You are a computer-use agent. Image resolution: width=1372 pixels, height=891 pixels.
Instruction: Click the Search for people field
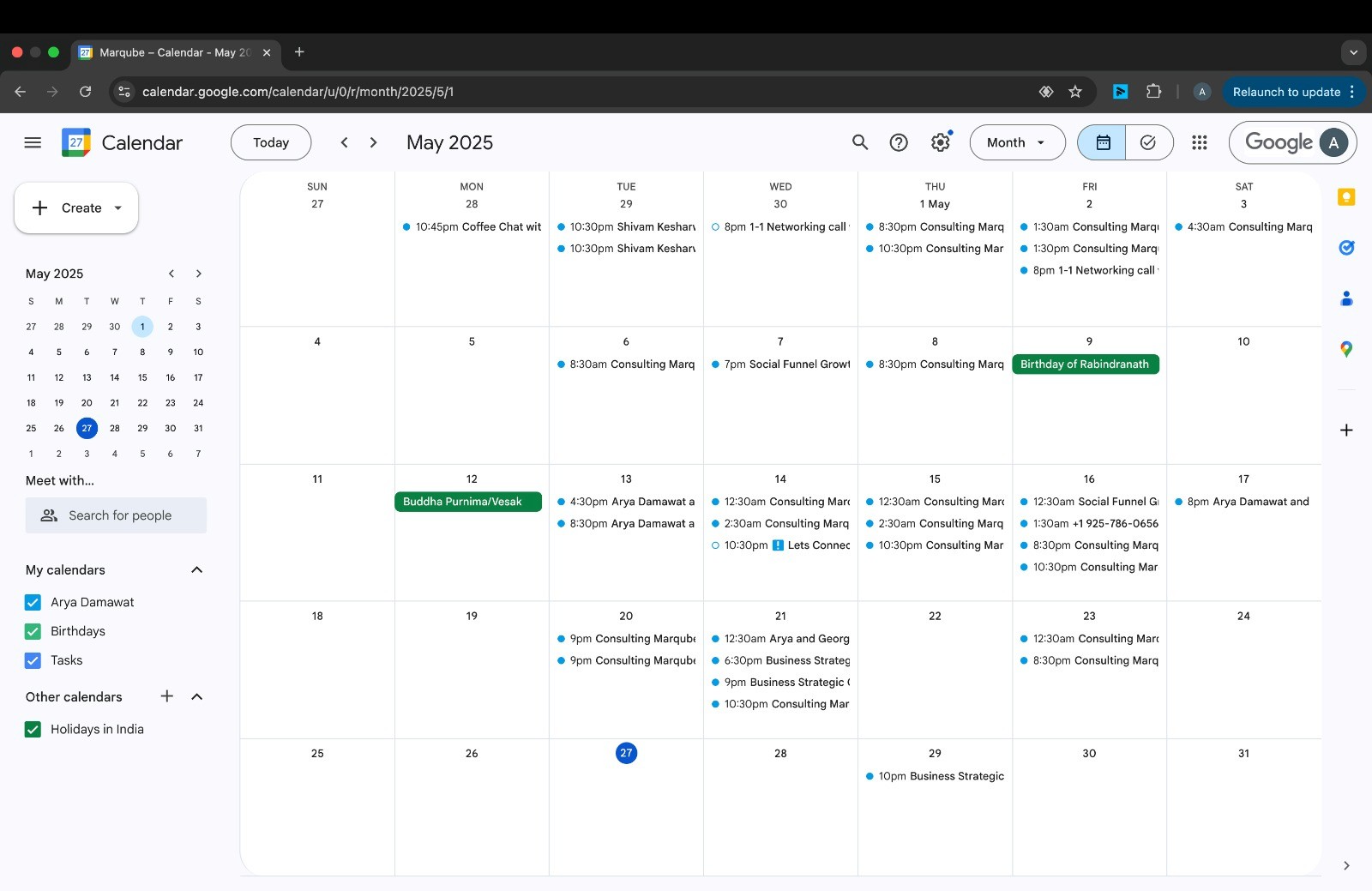pos(116,515)
